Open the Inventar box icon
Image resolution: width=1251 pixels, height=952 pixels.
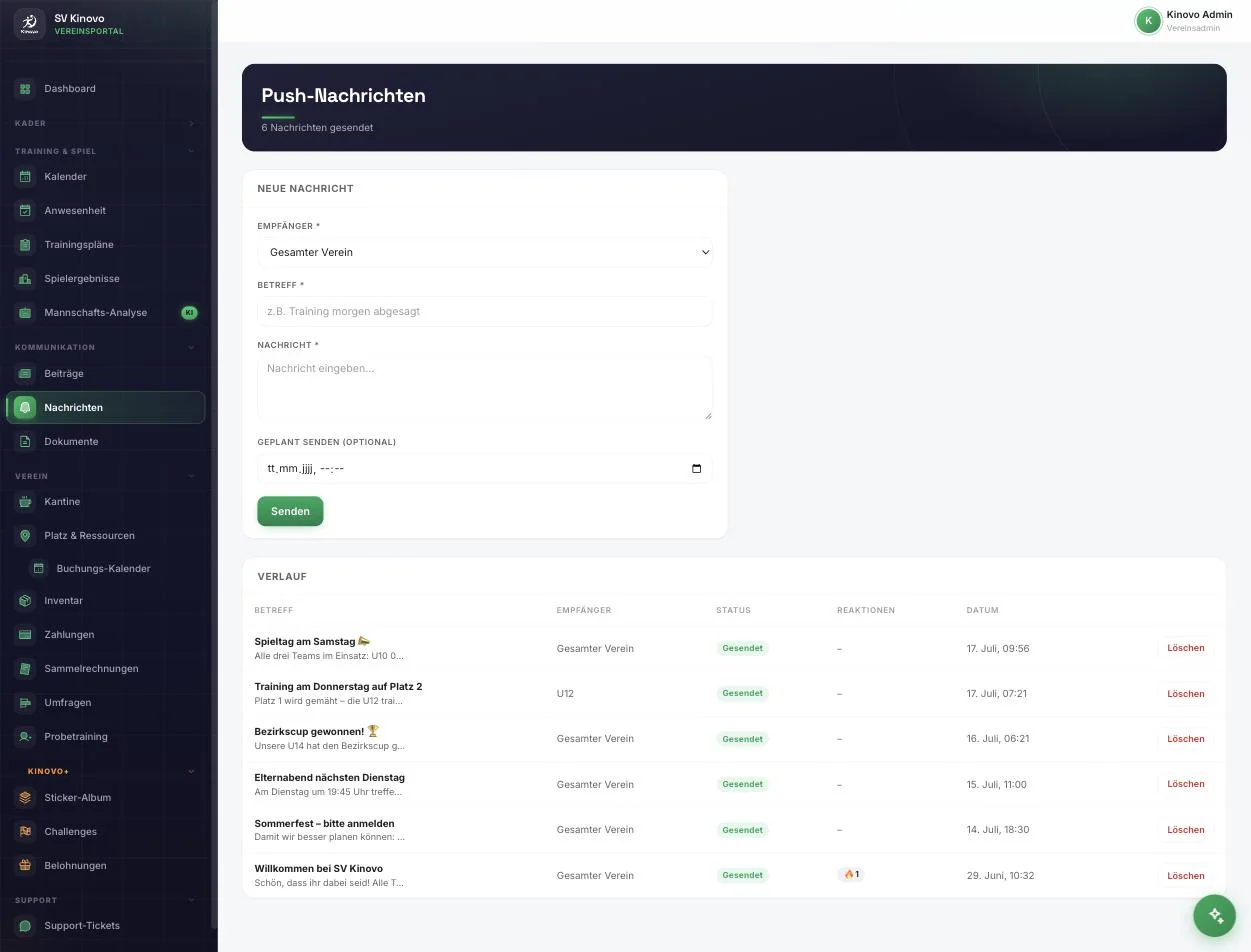coord(25,601)
